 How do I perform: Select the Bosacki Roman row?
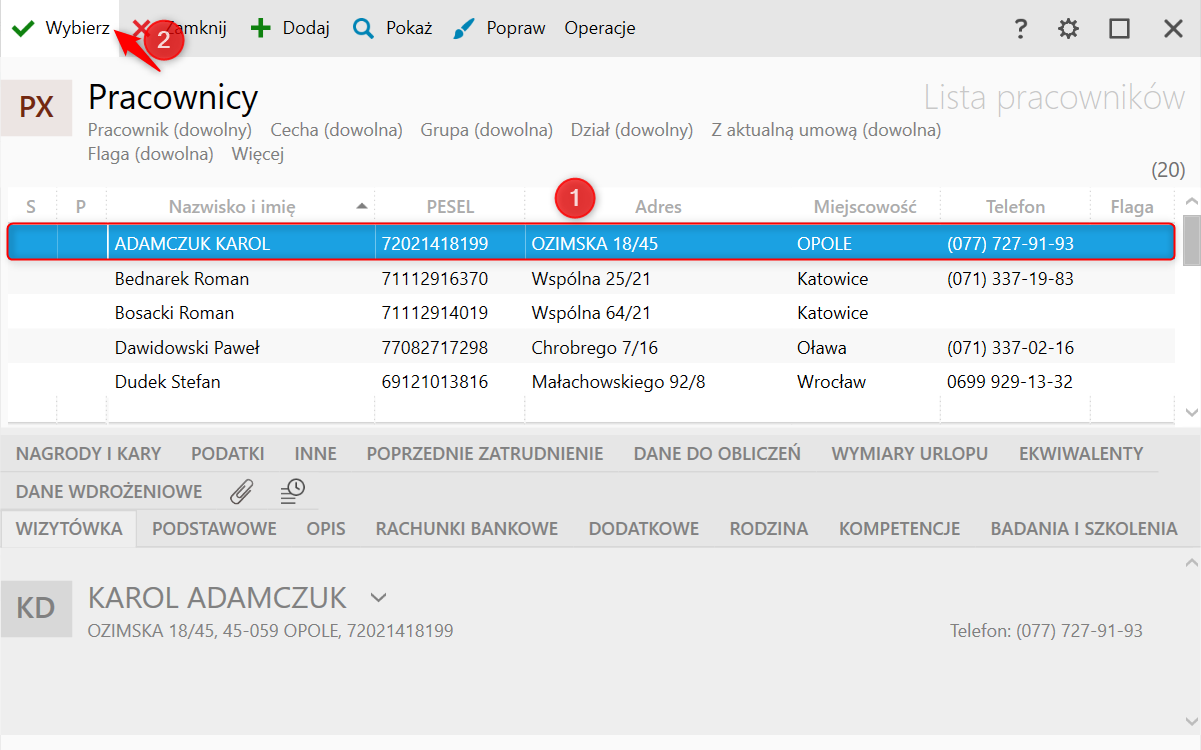[x=590, y=313]
